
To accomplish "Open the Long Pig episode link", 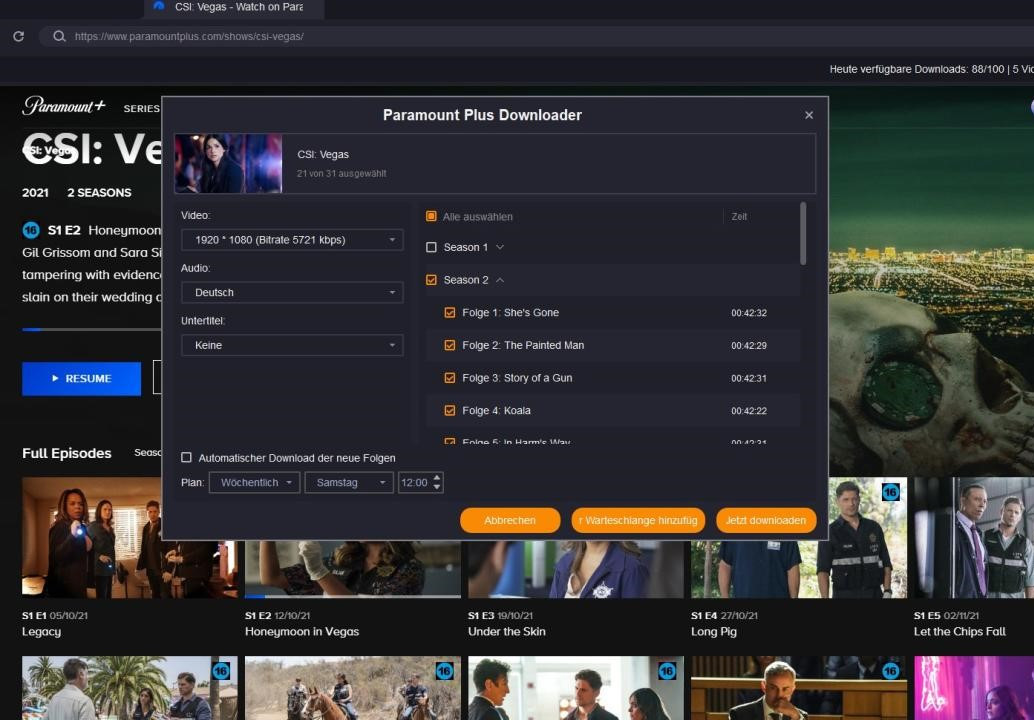I will [x=714, y=632].
